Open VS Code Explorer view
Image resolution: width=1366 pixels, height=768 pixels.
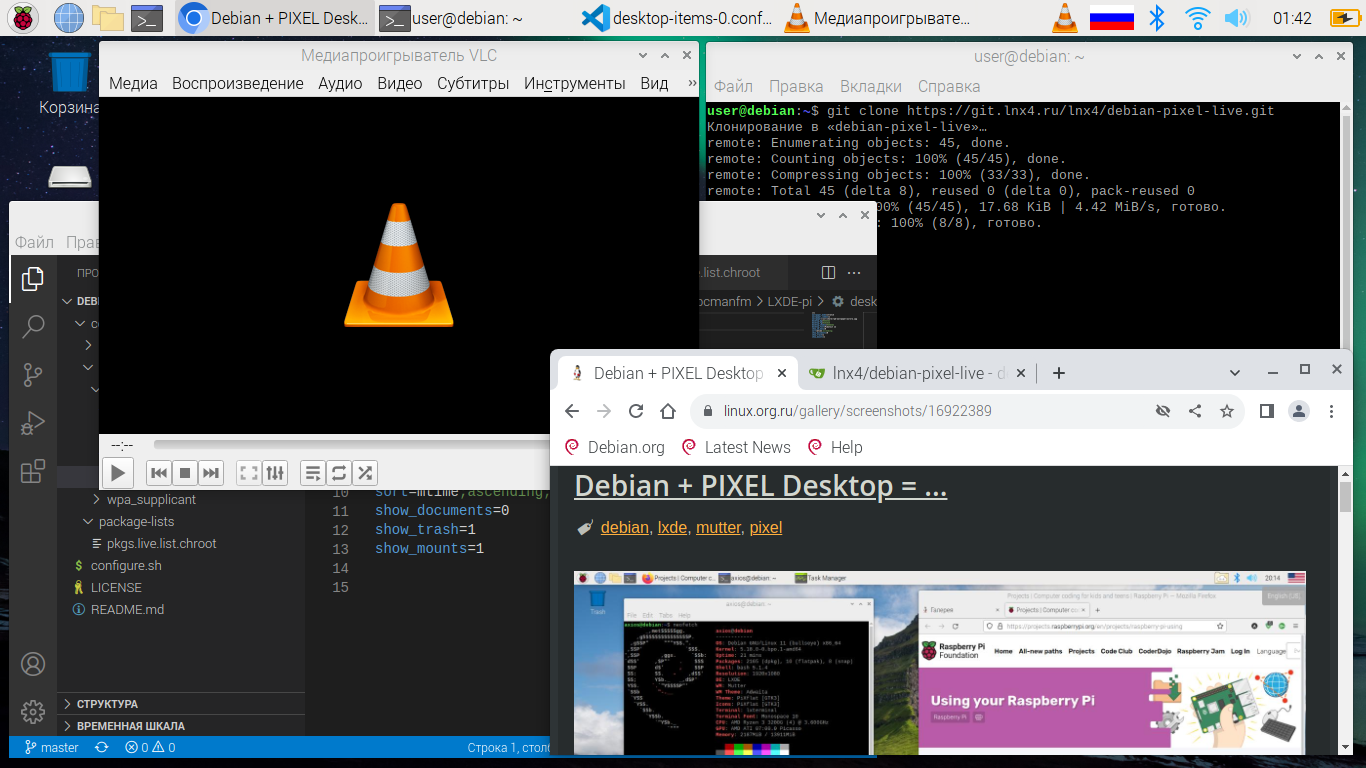point(33,280)
